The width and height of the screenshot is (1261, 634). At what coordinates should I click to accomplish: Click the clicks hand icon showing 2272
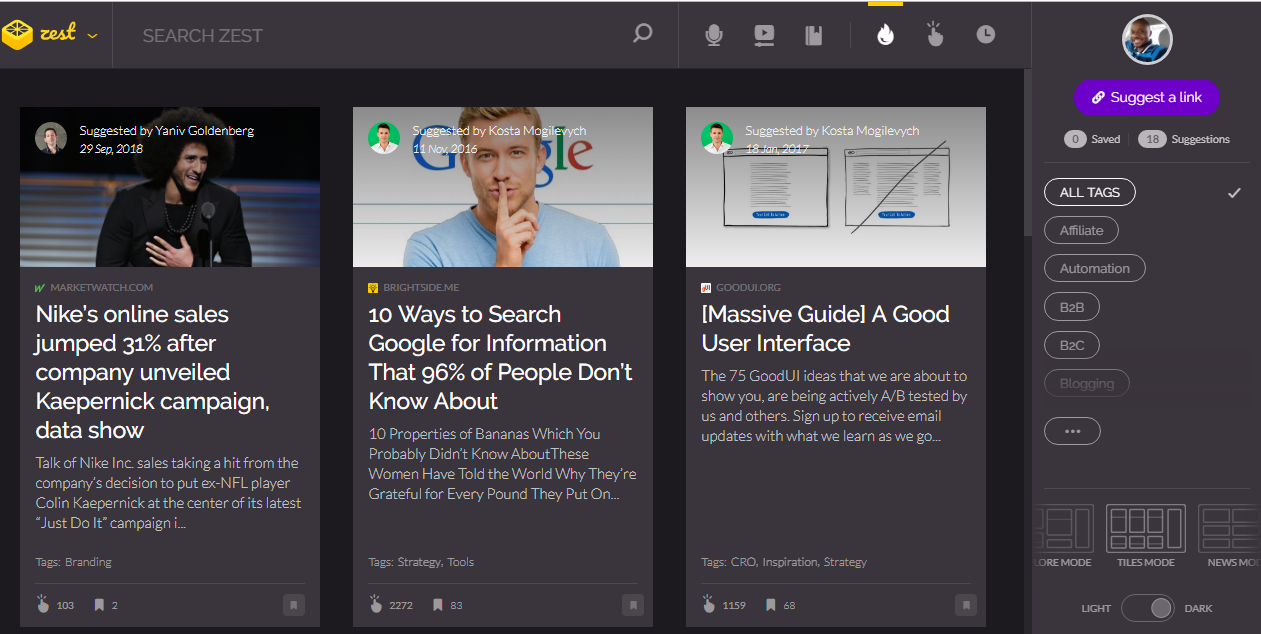(x=375, y=604)
